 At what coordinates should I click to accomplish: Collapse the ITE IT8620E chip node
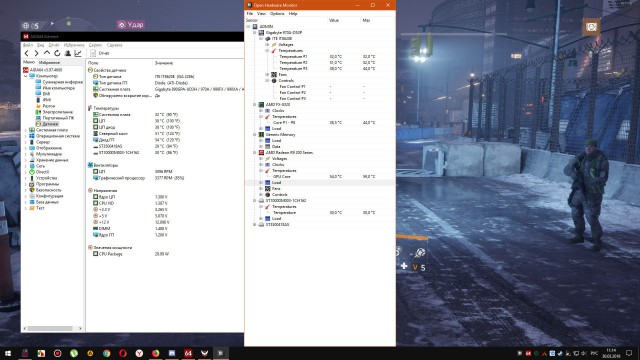(x=261, y=39)
